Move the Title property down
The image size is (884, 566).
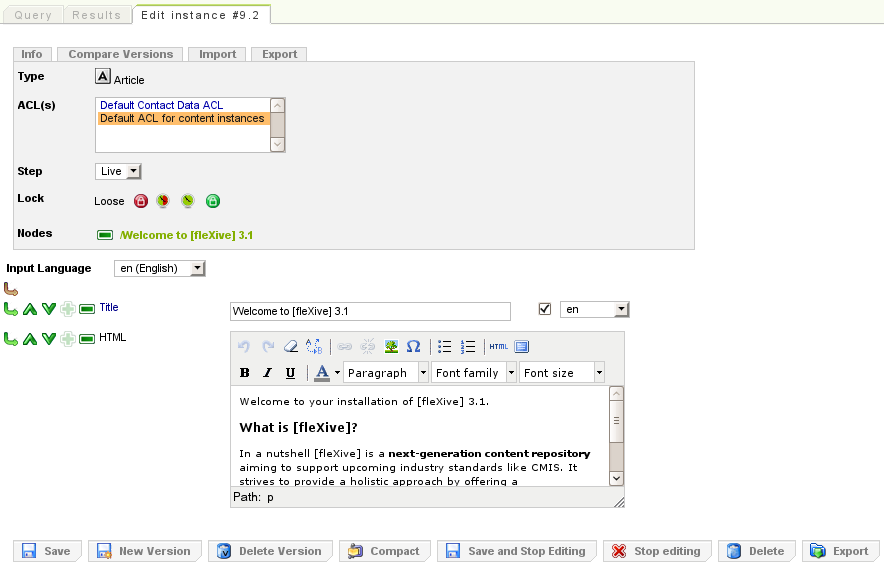(x=49, y=308)
